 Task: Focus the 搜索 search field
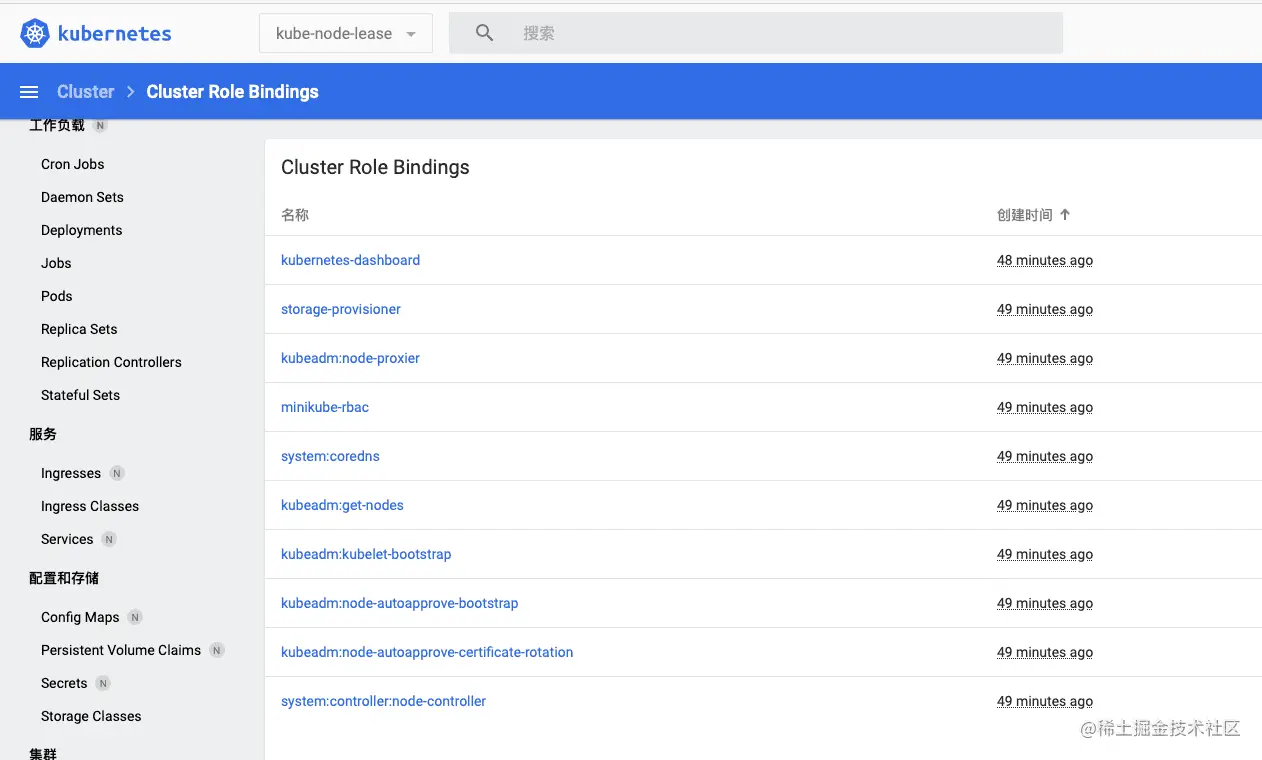click(x=756, y=33)
